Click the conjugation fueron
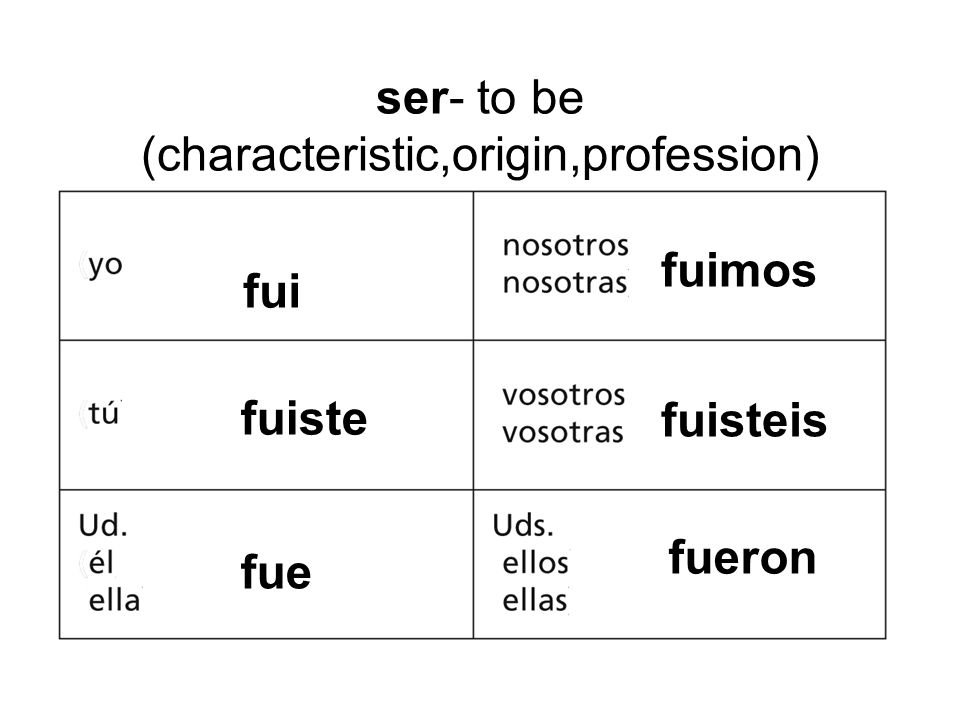 coord(742,557)
